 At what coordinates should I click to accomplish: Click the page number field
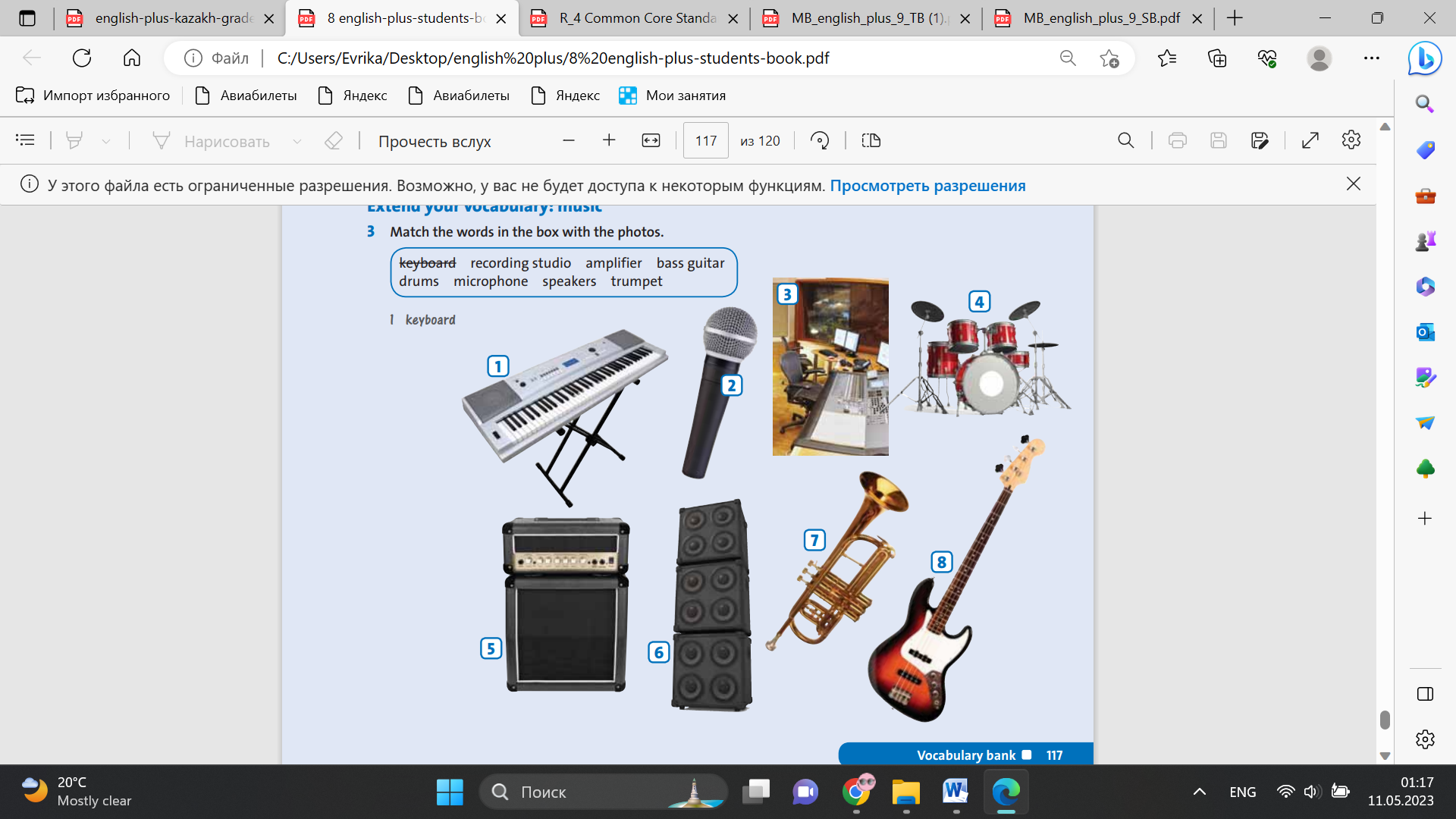pos(705,140)
